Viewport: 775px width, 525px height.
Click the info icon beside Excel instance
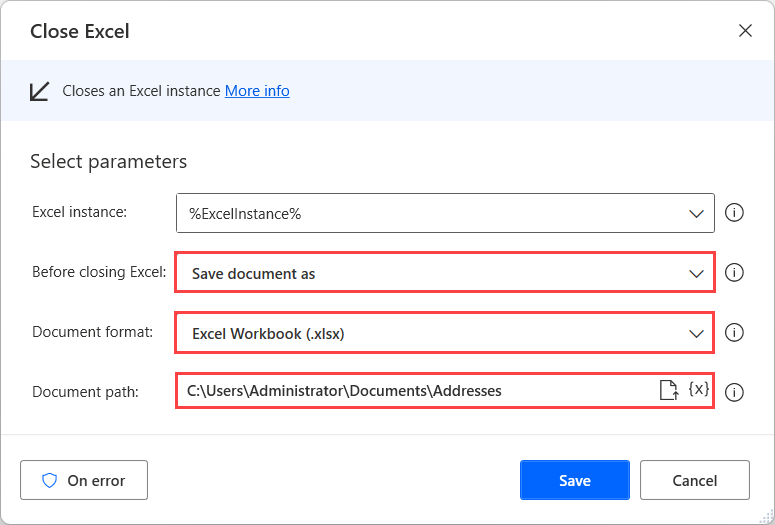734,213
